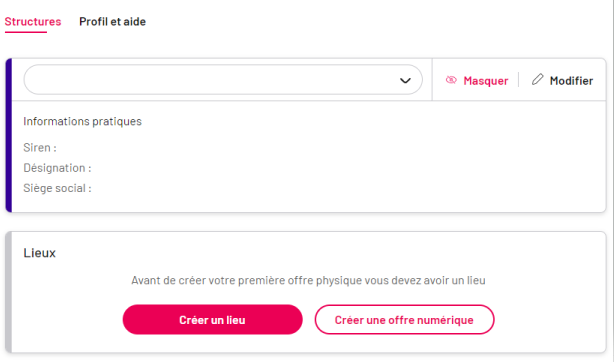Select the Informations pratiques heading
The width and height of the screenshot is (614, 362).
coord(82,121)
